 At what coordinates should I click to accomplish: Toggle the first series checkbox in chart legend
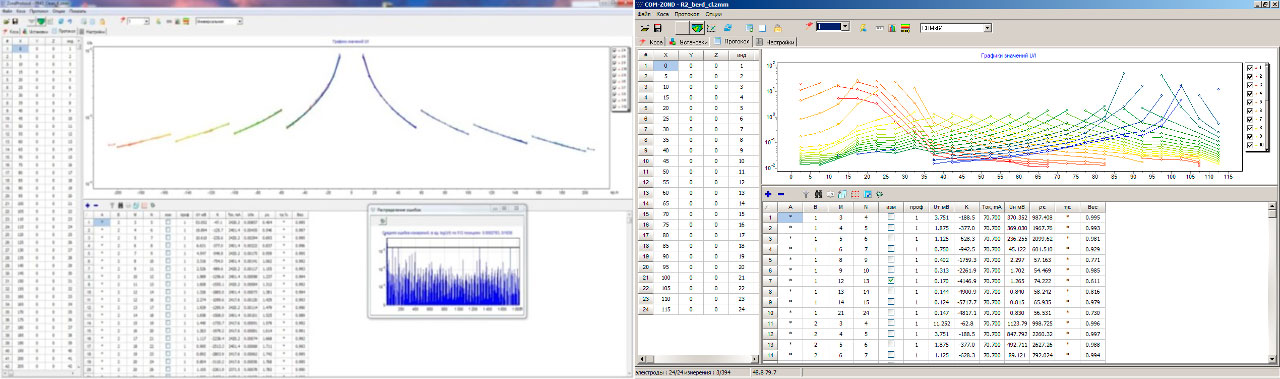pos(1250,68)
